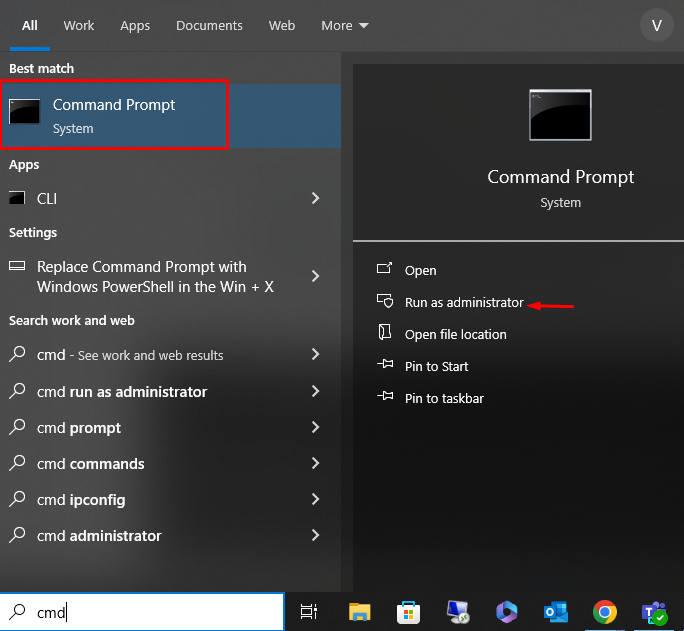Open Remote Desktop from the taskbar
The image size is (684, 631).
pos(458,612)
